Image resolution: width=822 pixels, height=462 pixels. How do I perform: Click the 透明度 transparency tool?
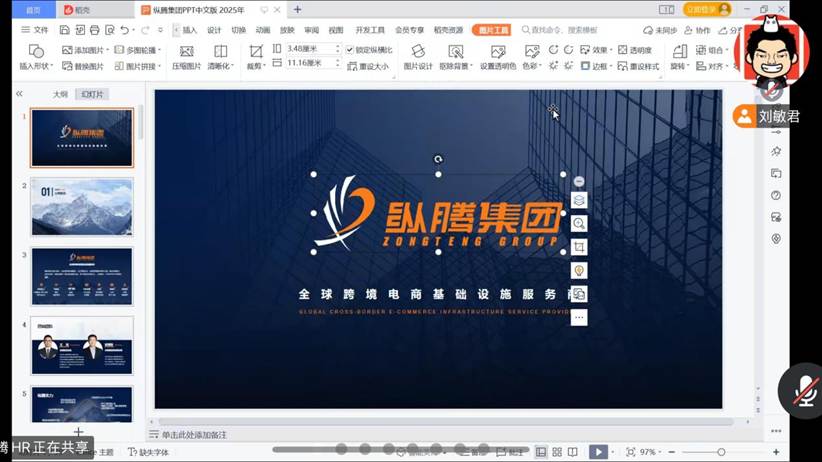tap(634, 50)
